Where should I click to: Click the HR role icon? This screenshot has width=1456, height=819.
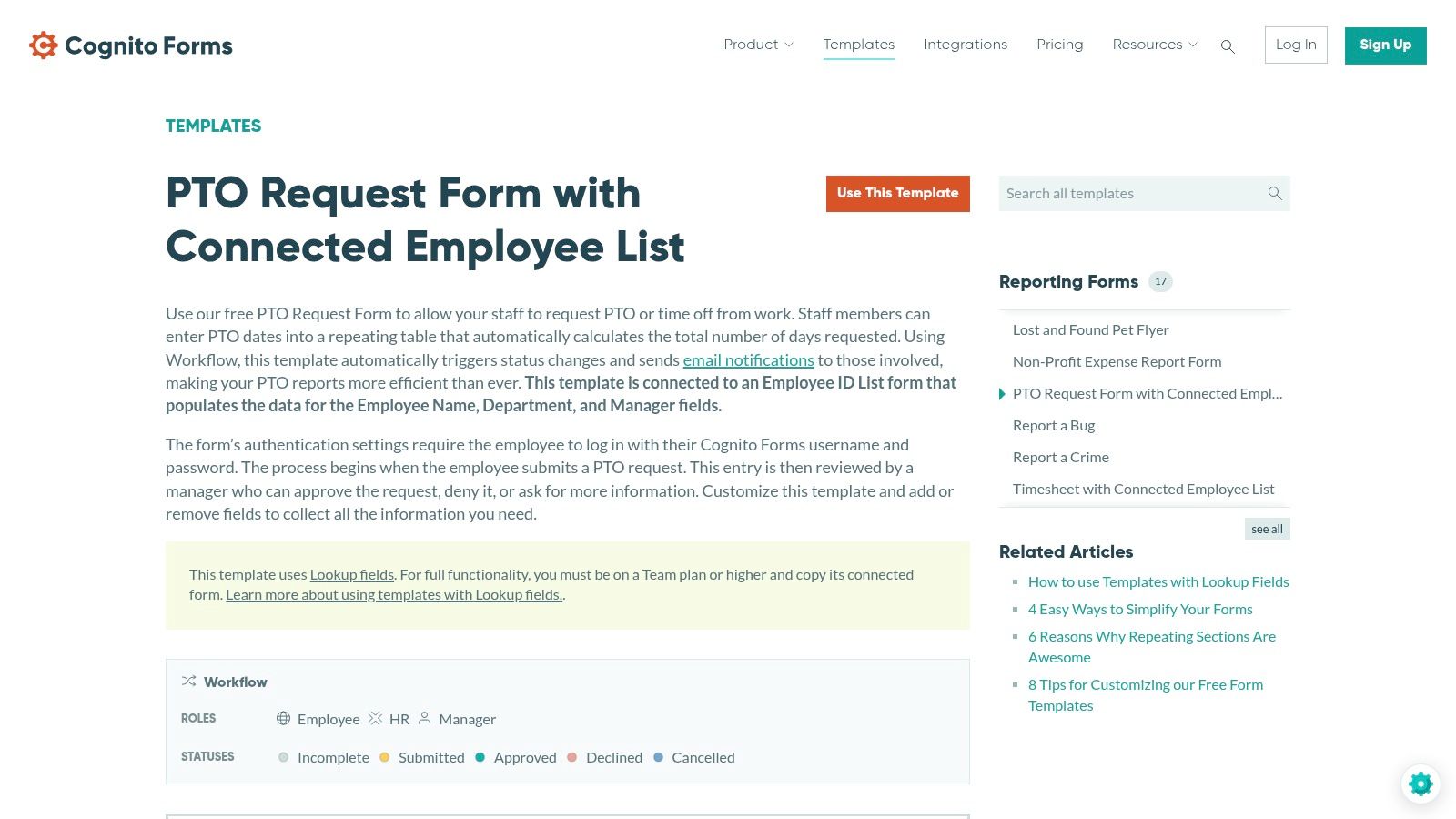click(x=375, y=719)
